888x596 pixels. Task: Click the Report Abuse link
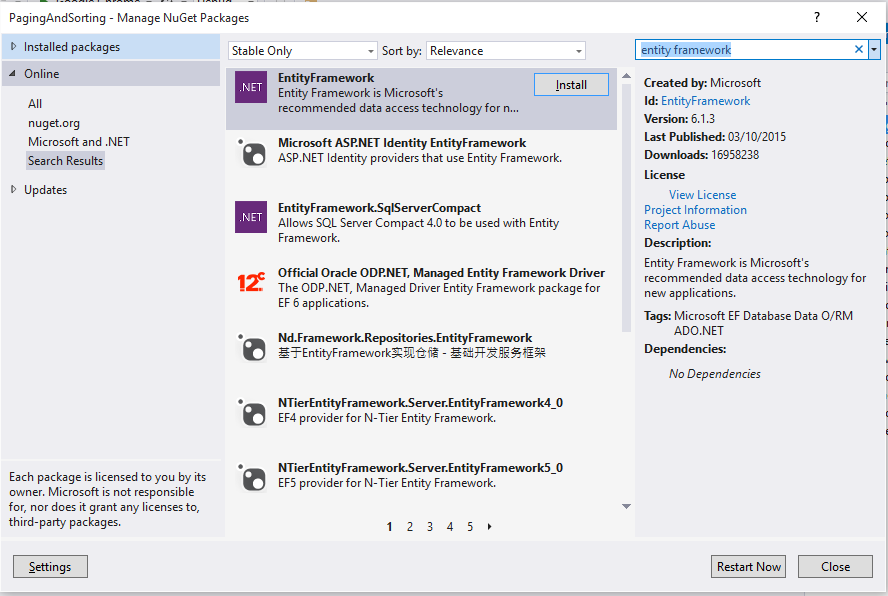tap(679, 225)
